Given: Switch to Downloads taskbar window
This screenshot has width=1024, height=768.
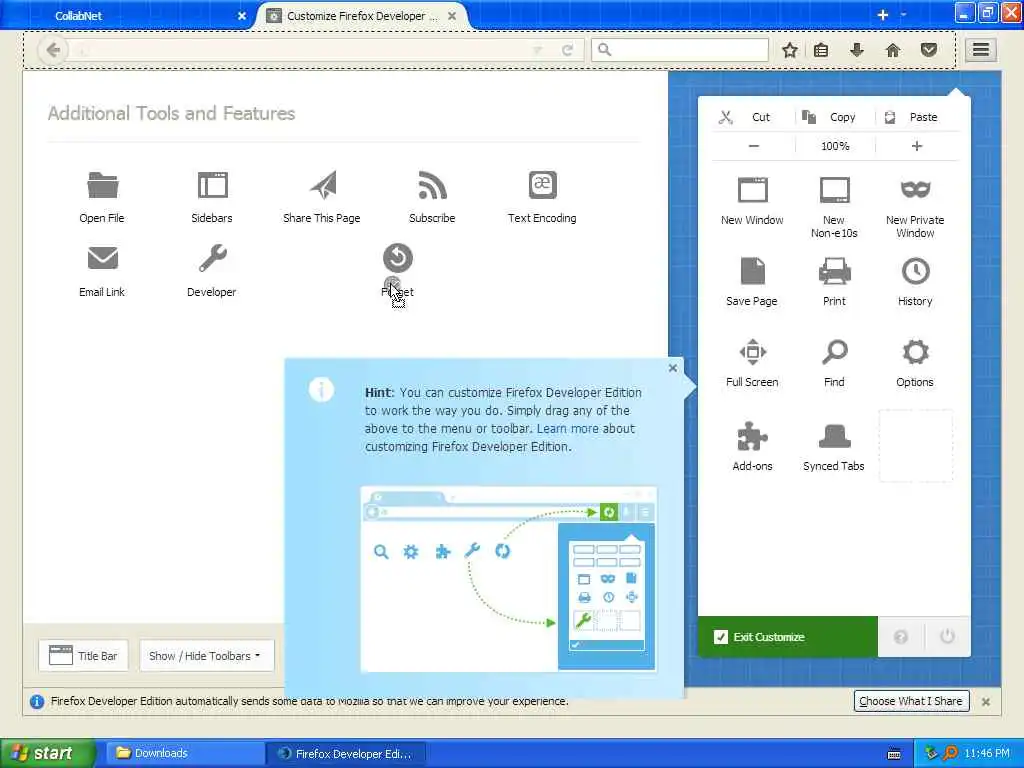Looking at the screenshot, I should 185,754.
